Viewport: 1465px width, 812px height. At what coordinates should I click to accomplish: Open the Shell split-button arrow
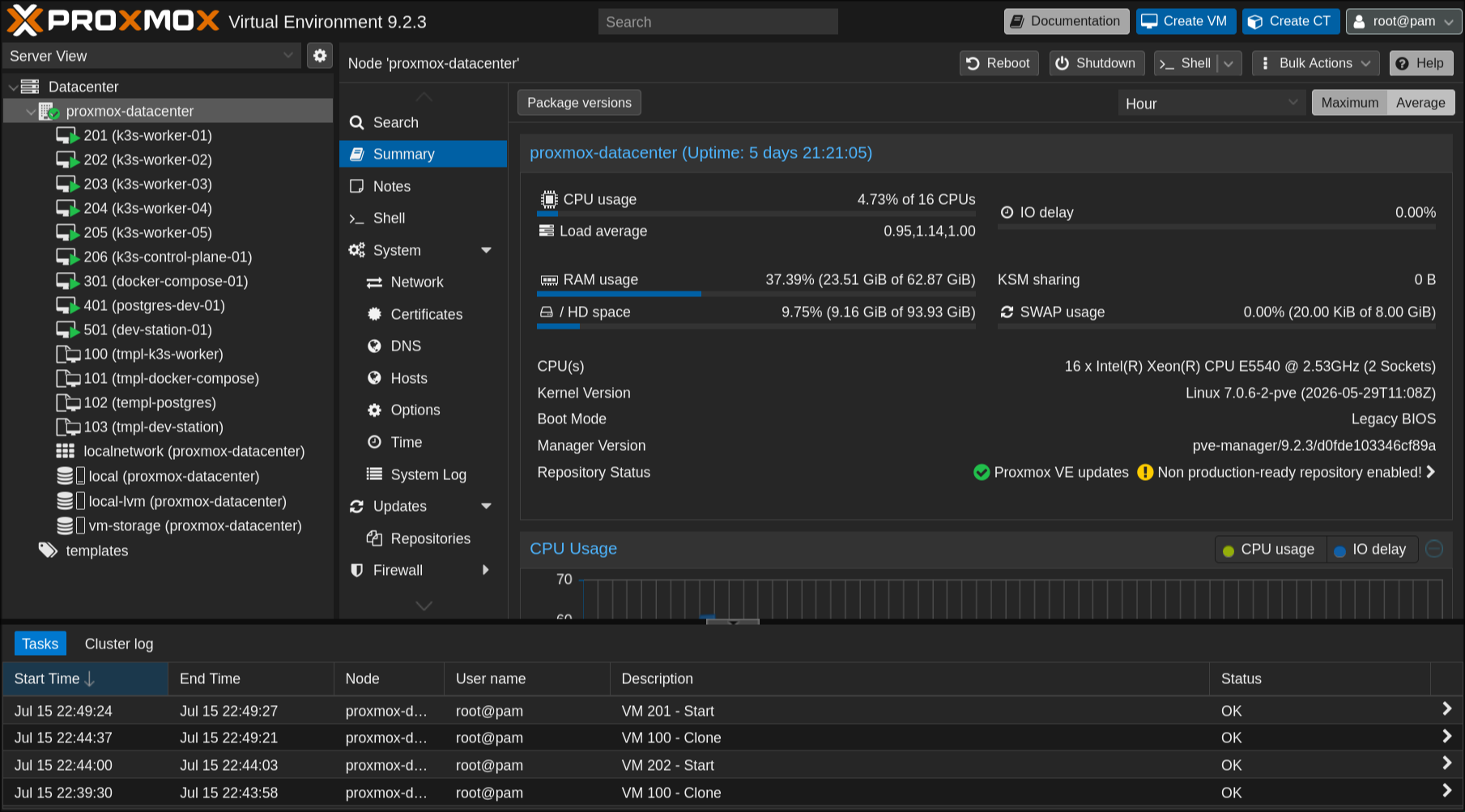coord(1229,63)
